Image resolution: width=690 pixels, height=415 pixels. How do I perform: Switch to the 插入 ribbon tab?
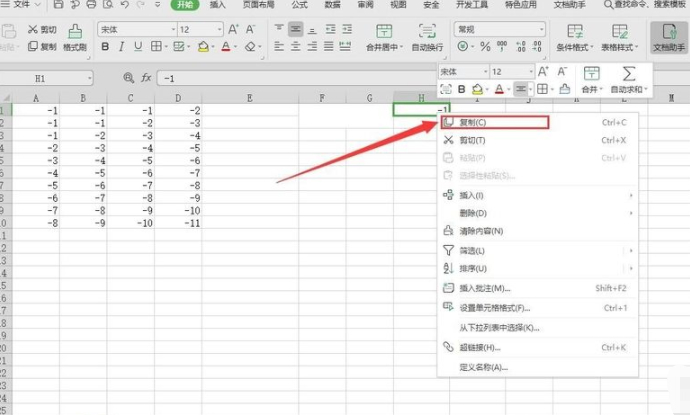point(217,5)
